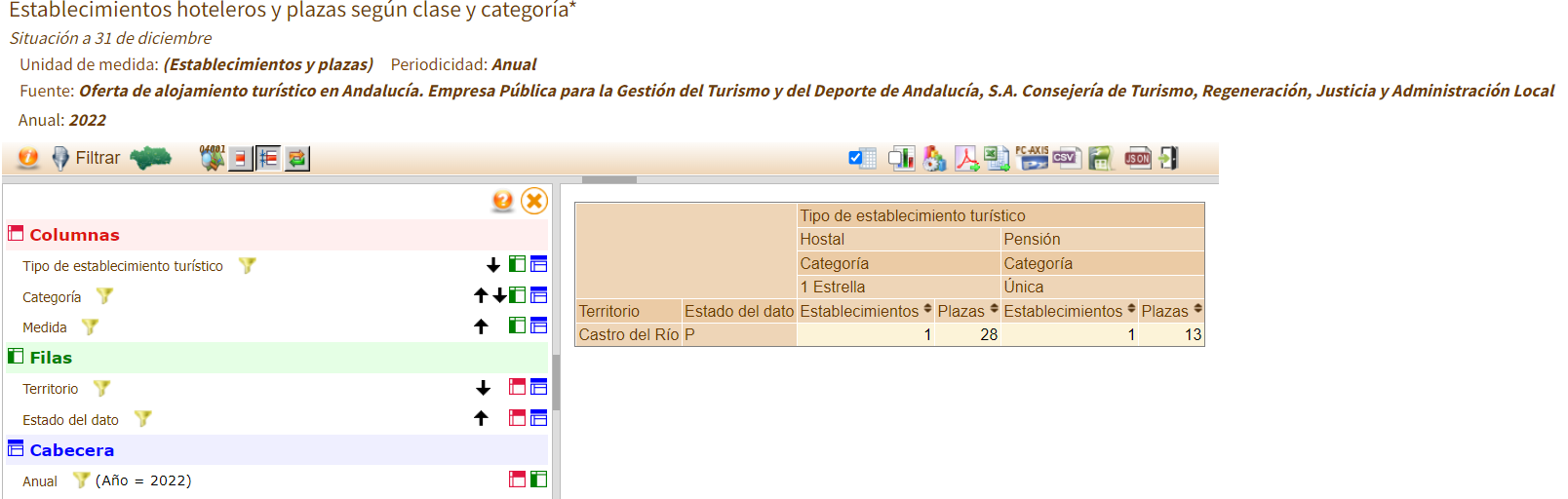Click the green Andalucía map icon

tap(151, 158)
